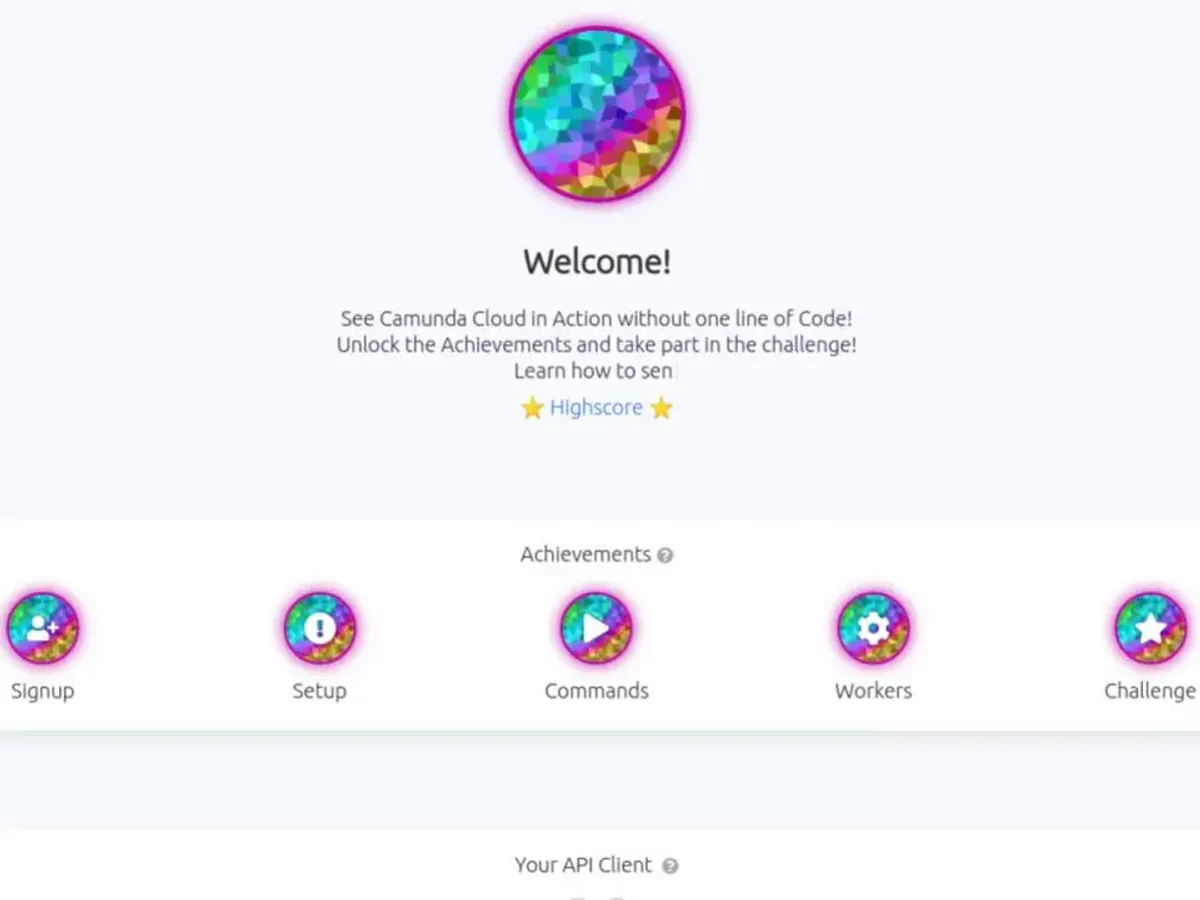The image size is (1200, 900).
Task: Click the Signup text label
Action: pyautogui.click(x=42, y=691)
